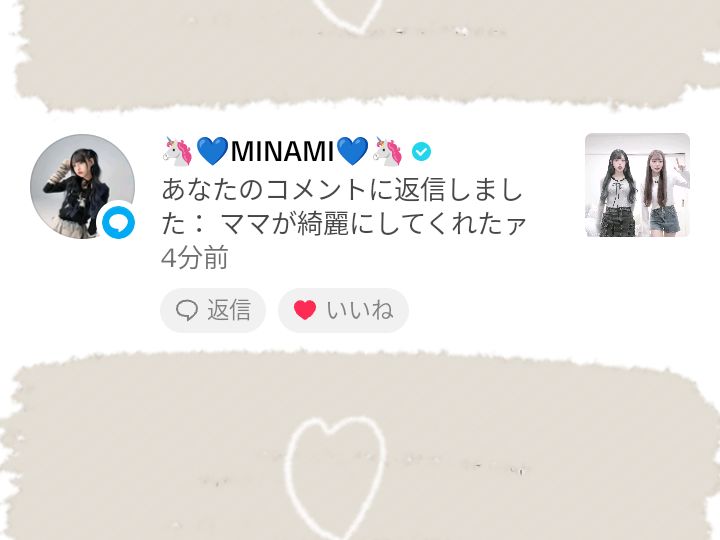This screenshot has width=720, height=540.
Task: Click the speech bubble icon in 返信 button
Action: (x=187, y=310)
